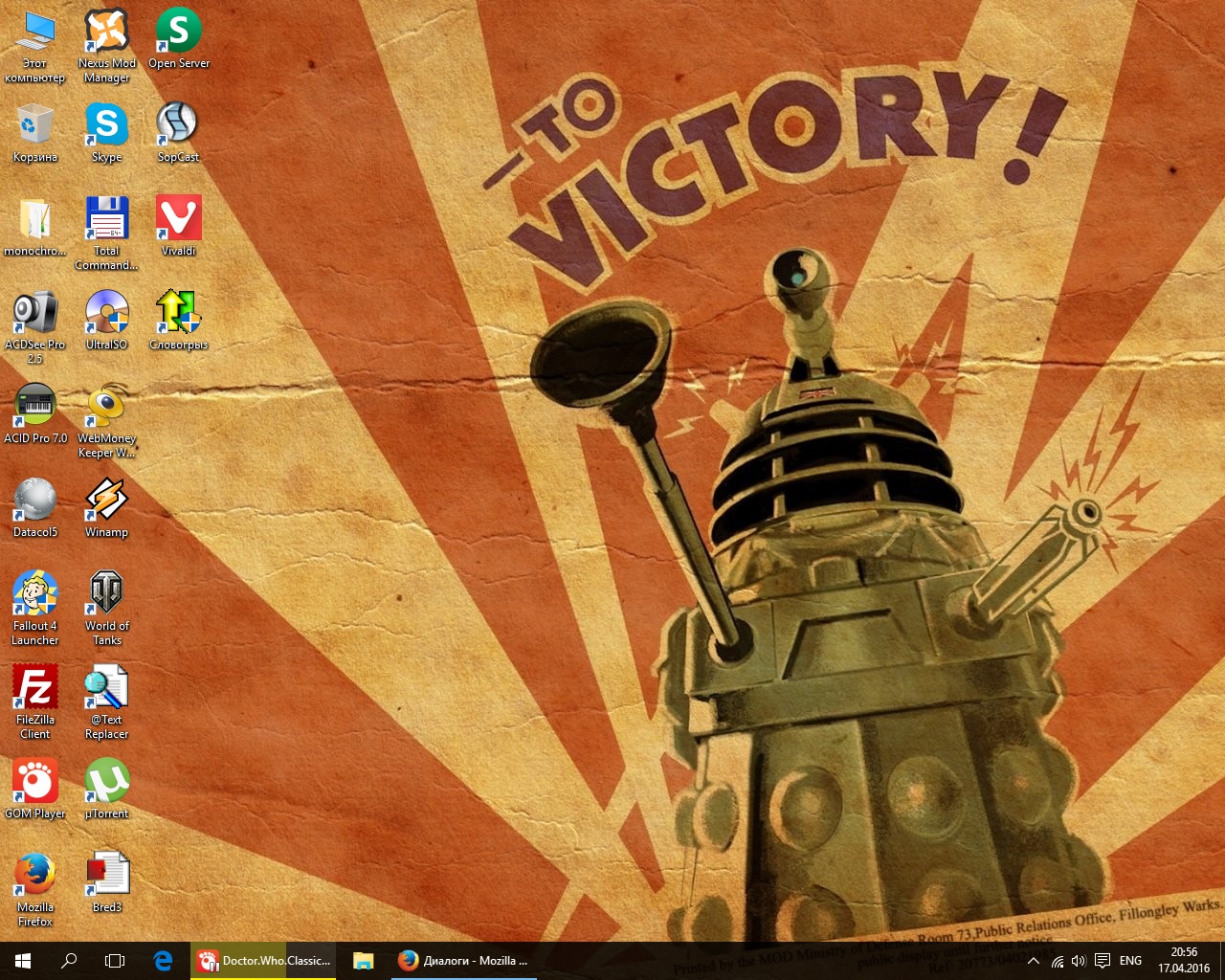Open the clock and calendar flyout
1225x980 pixels.
[x=1184, y=961]
